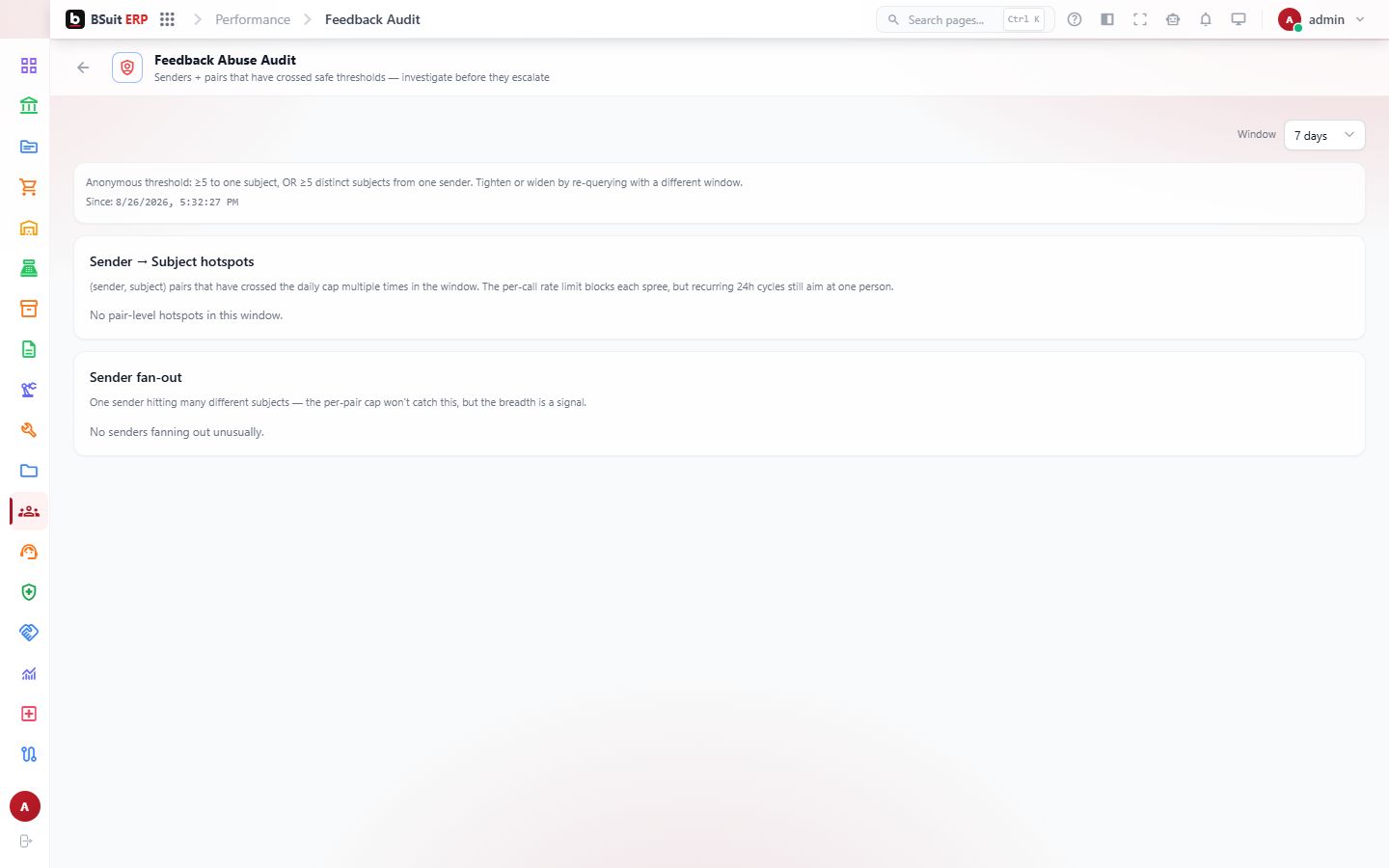Open the green shield-plus sidebar icon

29,592
